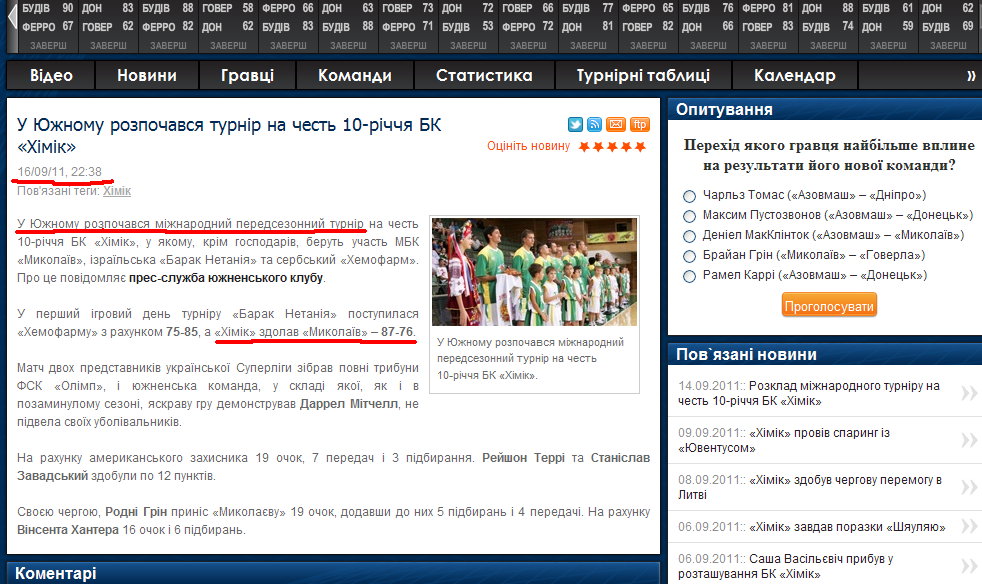The image size is (982, 584).
Task: Open ticker game БУДІВ 61 ДОН 59
Action: (x=888, y=26)
